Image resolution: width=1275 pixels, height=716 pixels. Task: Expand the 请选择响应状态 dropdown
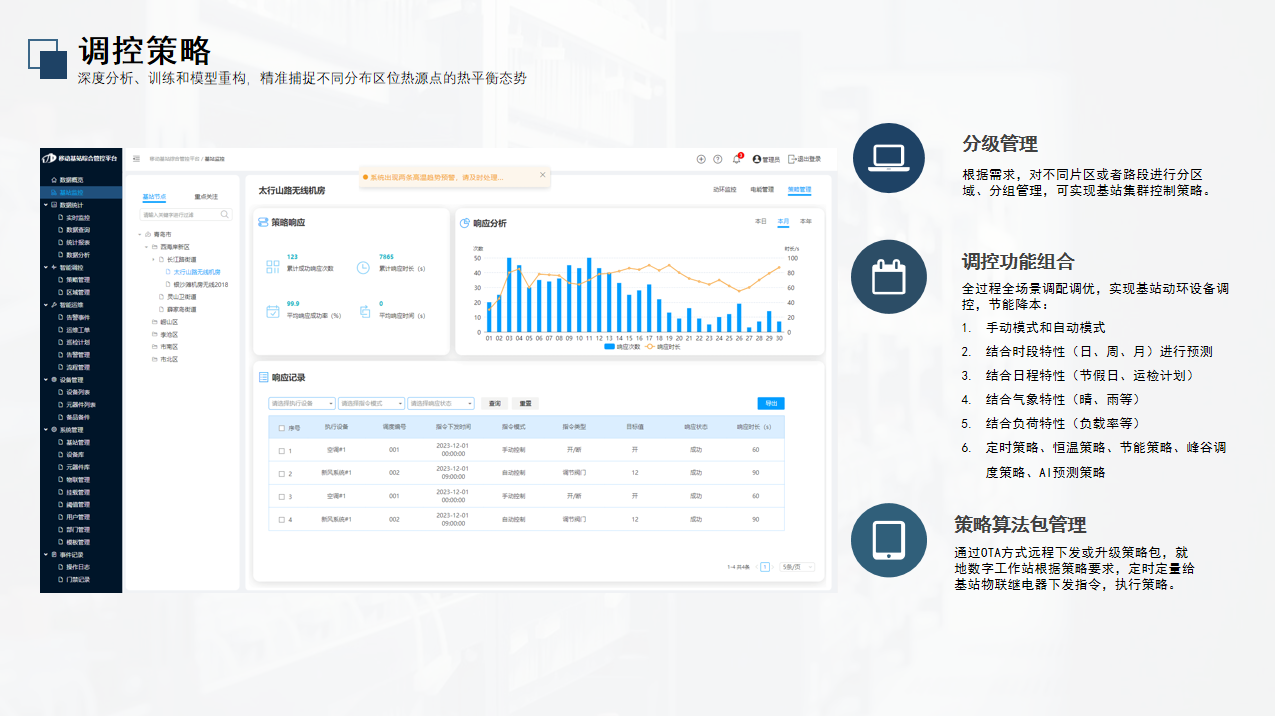[440, 404]
